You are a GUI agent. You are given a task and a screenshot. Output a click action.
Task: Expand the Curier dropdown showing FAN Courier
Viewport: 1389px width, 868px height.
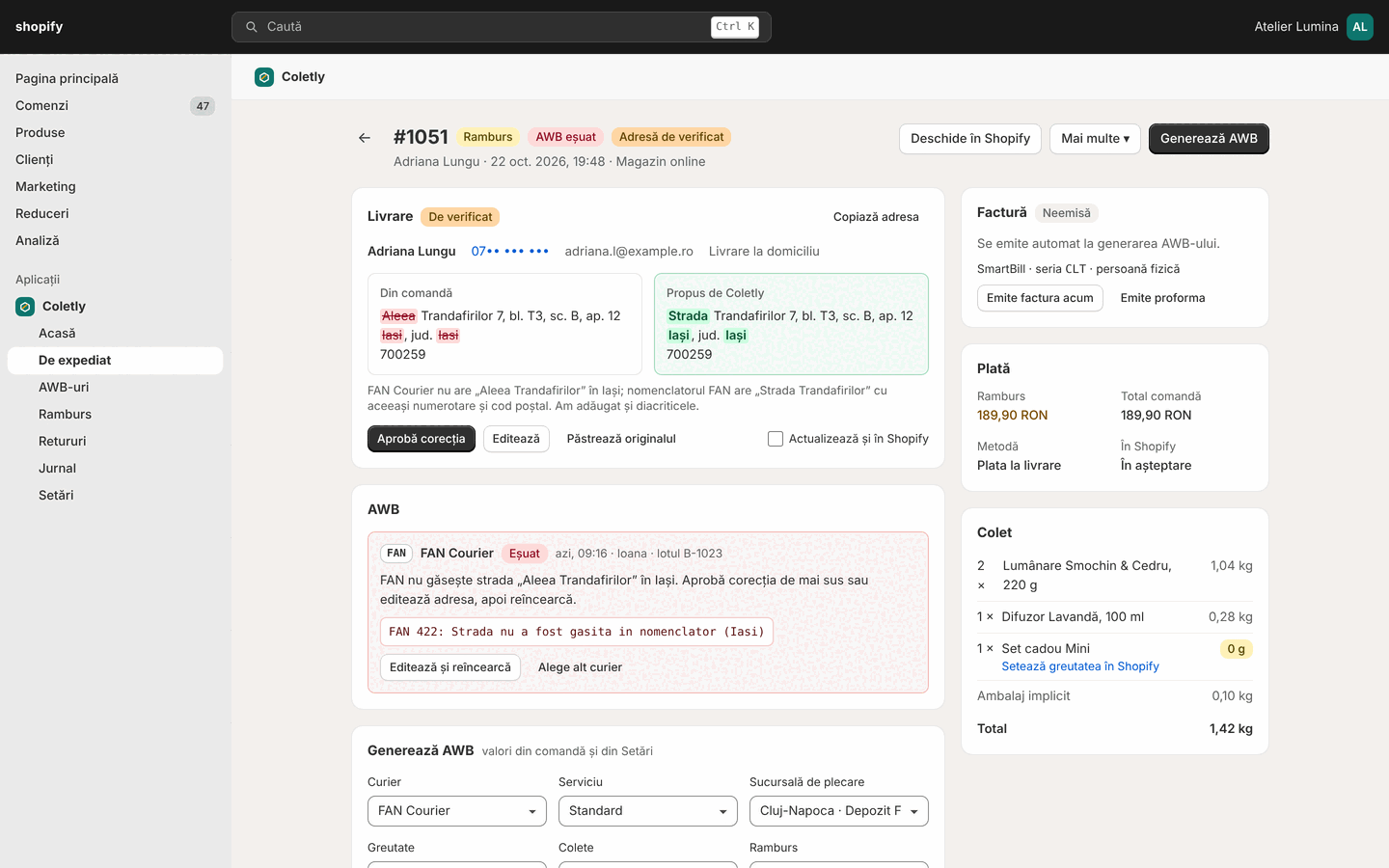[457, 811]
